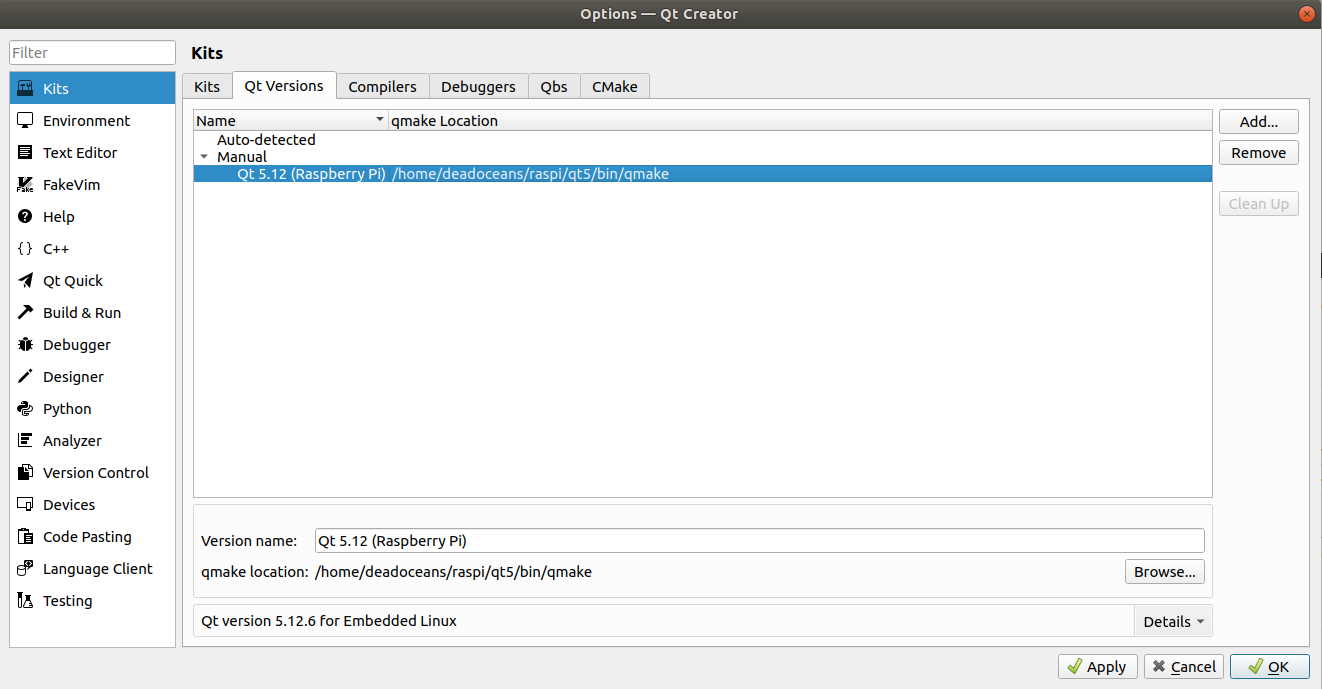
Task: Click the Cancel button
Action: pos(1184,667)
